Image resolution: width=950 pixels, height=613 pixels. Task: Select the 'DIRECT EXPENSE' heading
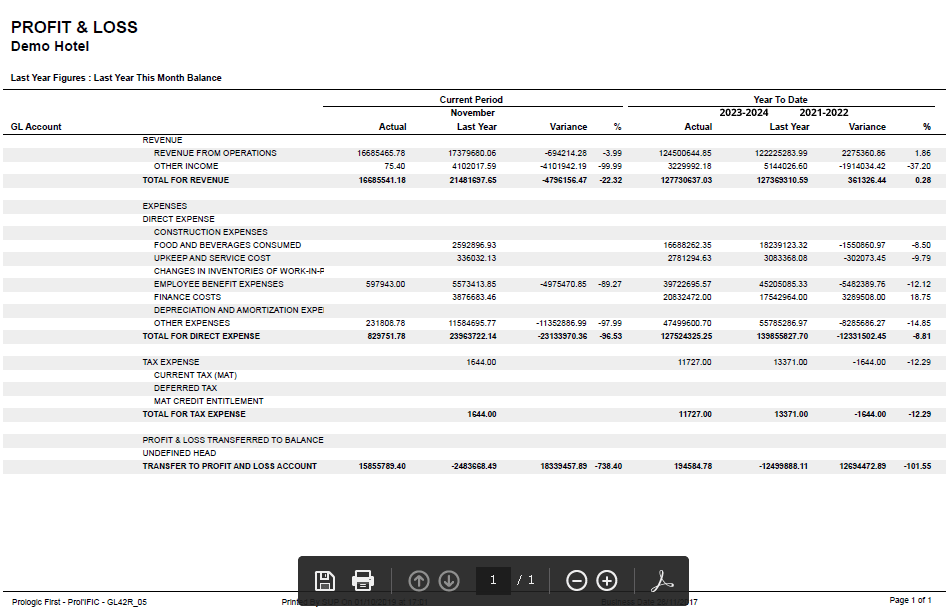tap(178, 219)
